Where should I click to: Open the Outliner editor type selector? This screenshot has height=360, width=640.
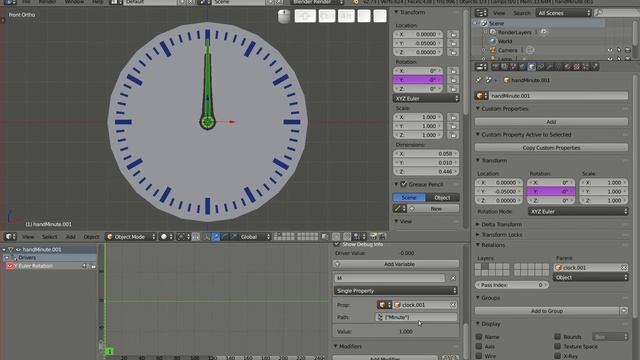(481, 13)
